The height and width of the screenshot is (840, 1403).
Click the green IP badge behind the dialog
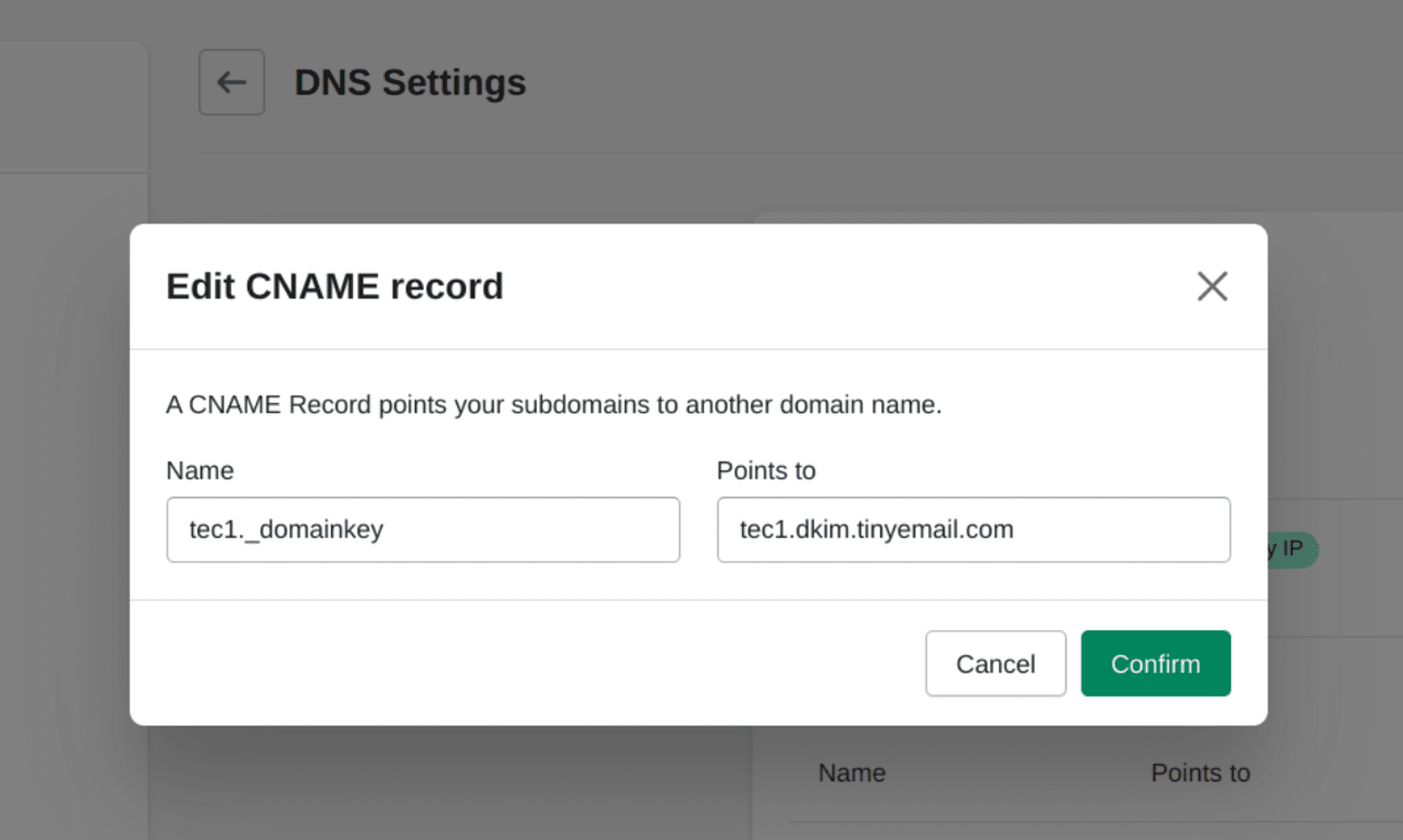[x=1292, y=549]
